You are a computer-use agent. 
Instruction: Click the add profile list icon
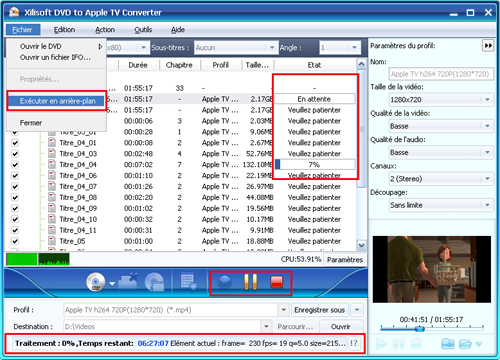(189, 282)
